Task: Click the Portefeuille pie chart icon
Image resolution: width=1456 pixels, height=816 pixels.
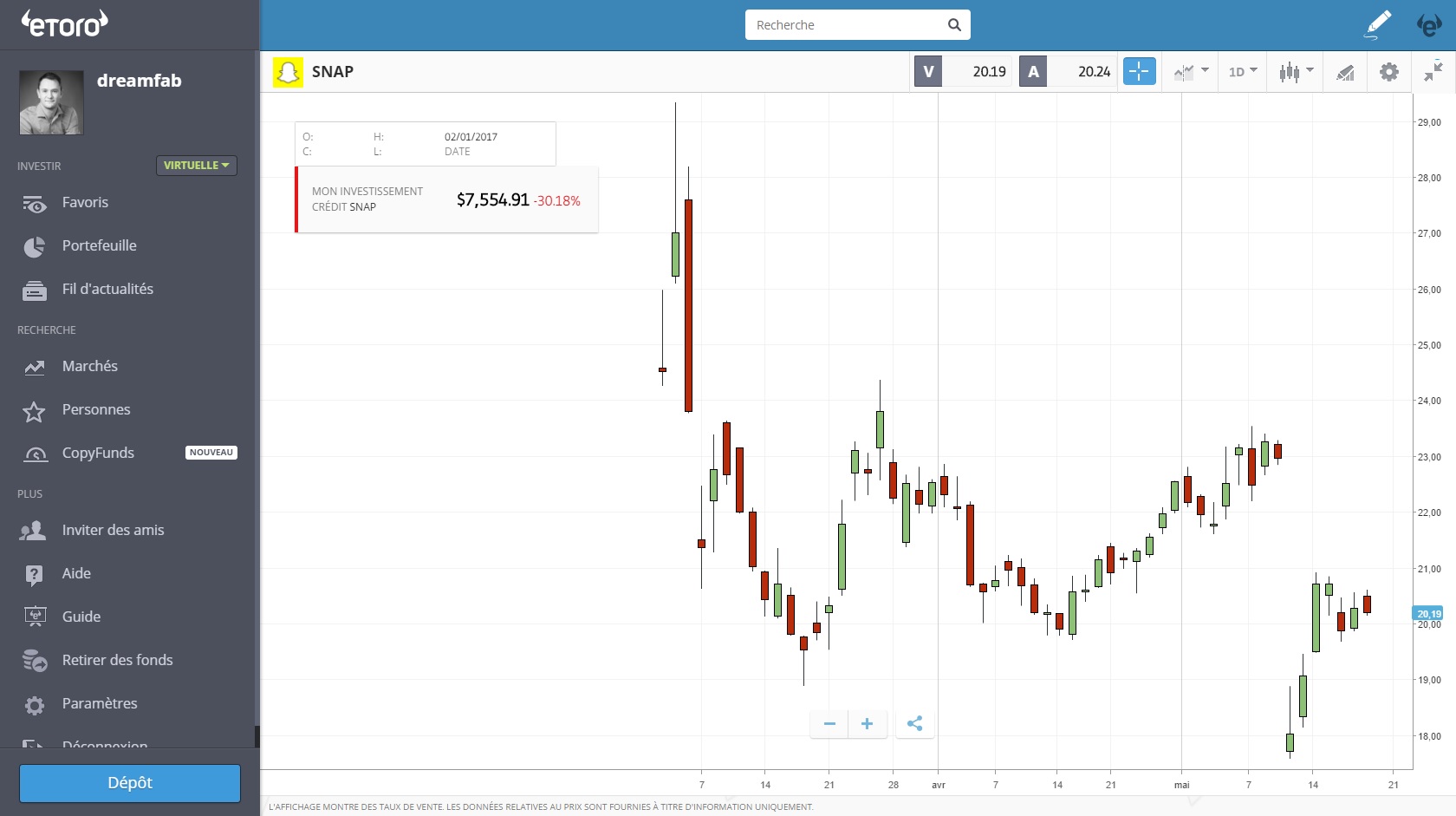Action: tap(34, 247)
